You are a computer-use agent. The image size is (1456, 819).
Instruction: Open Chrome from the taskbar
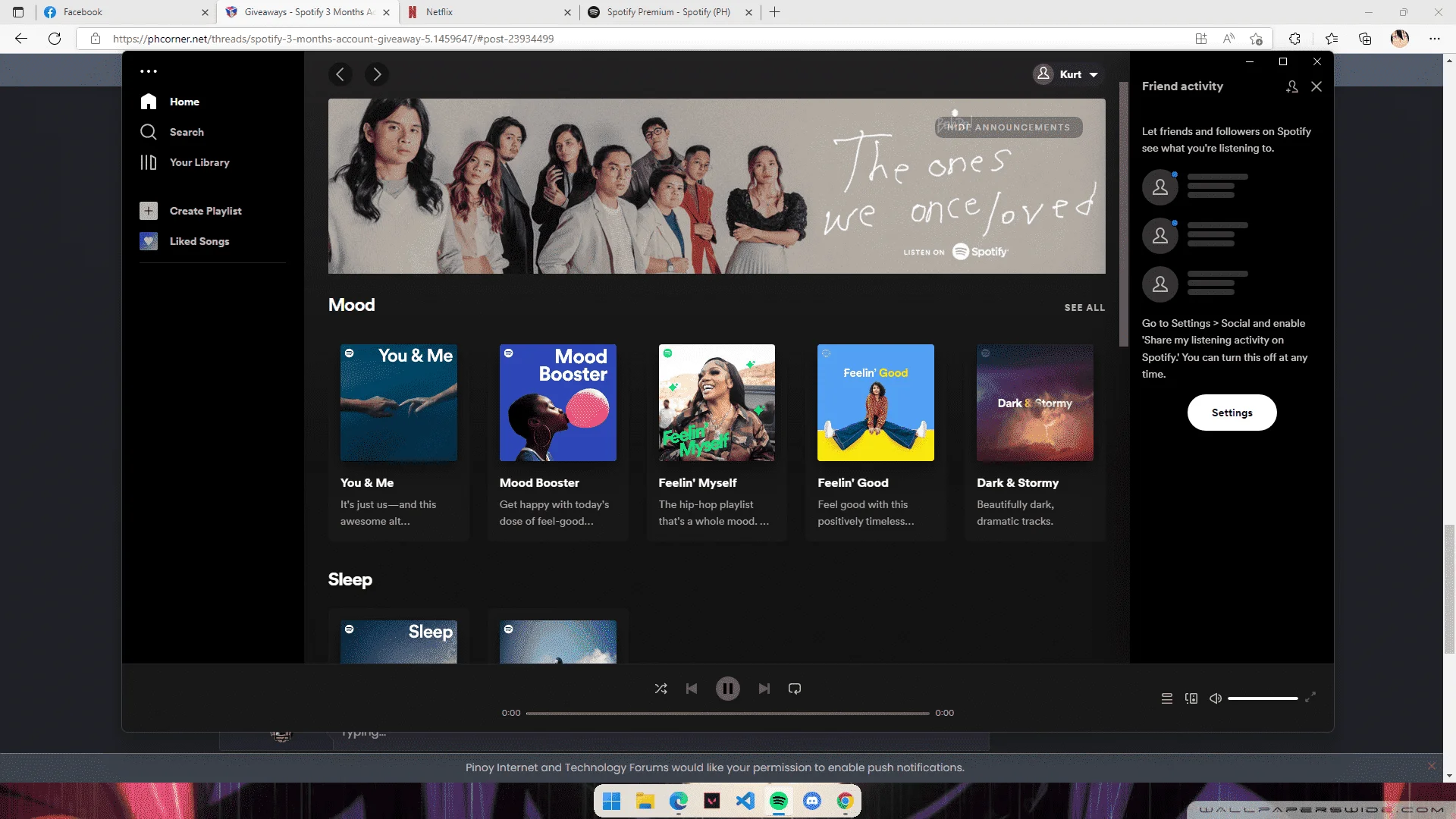(845, 801)
